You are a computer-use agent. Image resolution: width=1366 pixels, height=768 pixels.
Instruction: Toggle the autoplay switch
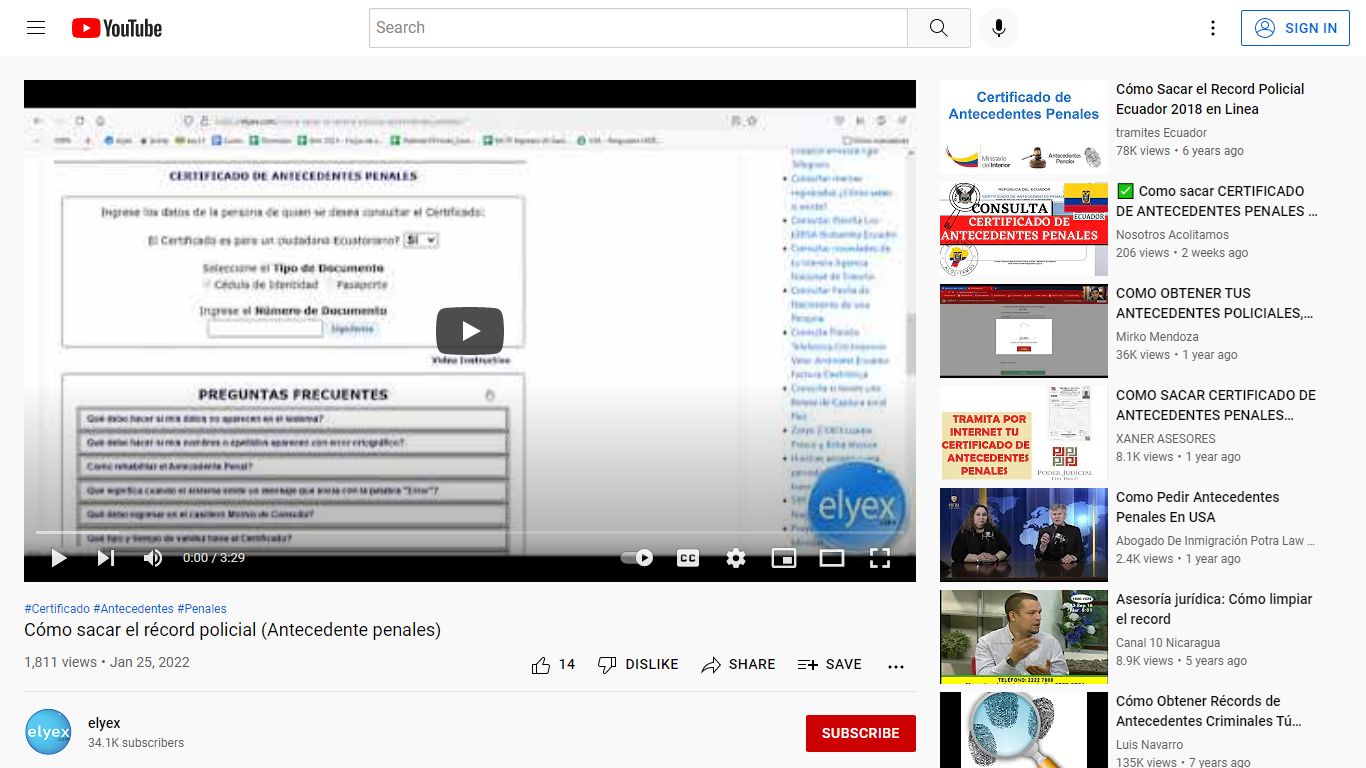[637, 558]
